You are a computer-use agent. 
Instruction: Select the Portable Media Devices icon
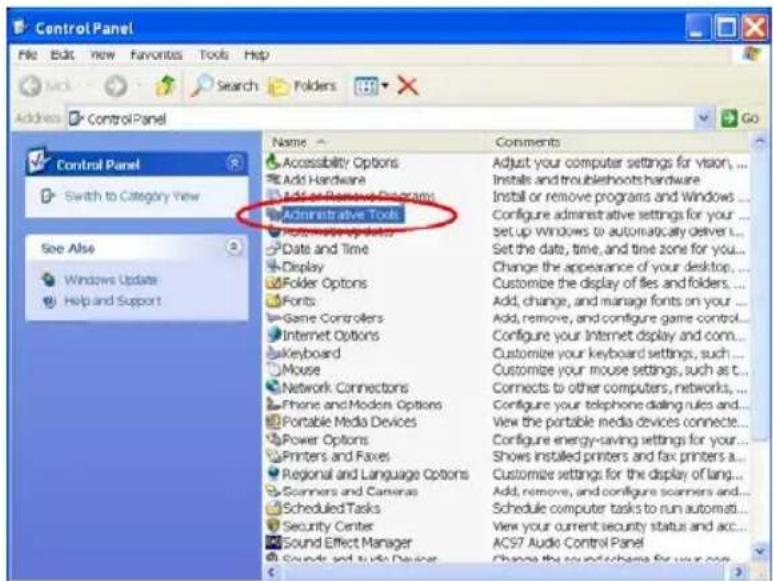click(273, 422)
